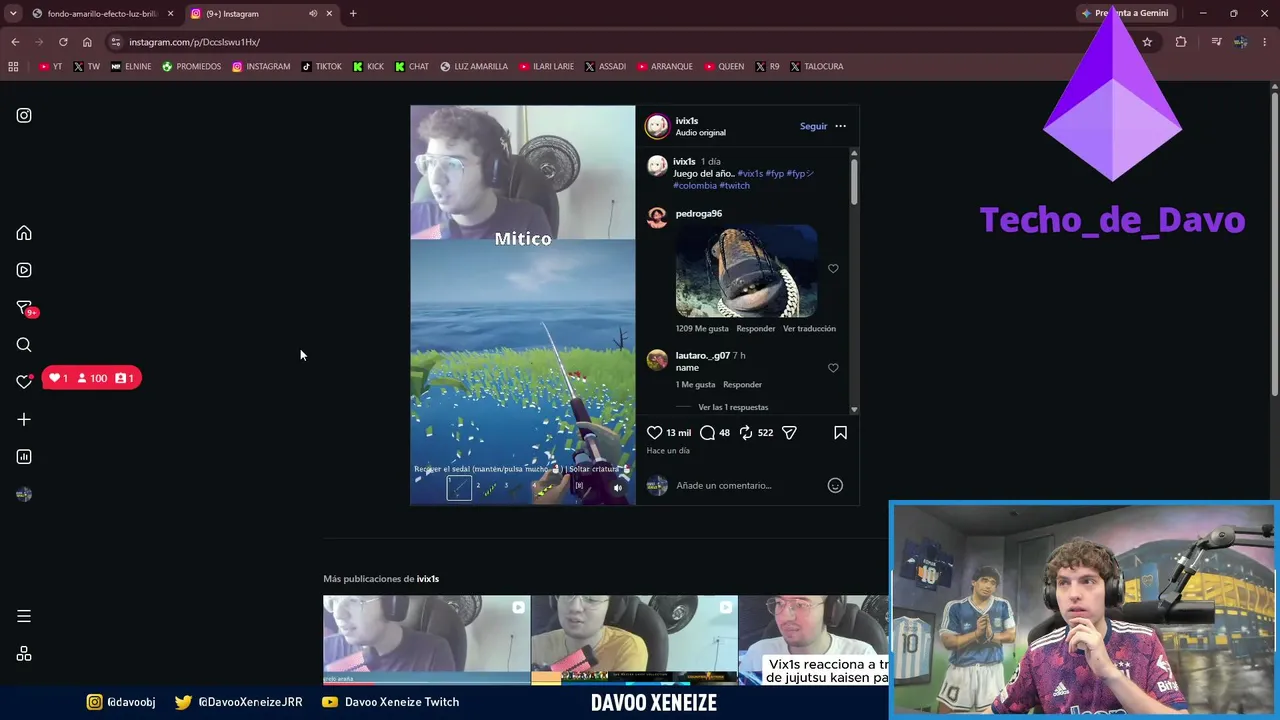
Task: Open the More hamburger menu in sidebar
Action: point(24,616)
